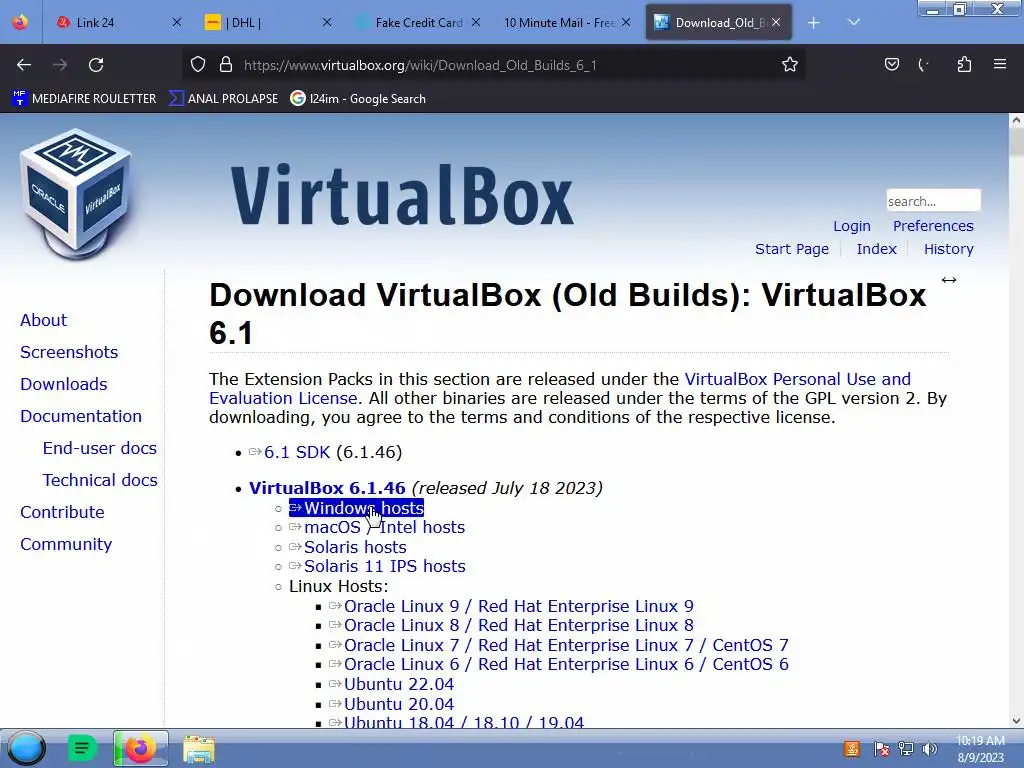
Task: Open the History link
Action: pyautogui.click(x=948, y=249)
